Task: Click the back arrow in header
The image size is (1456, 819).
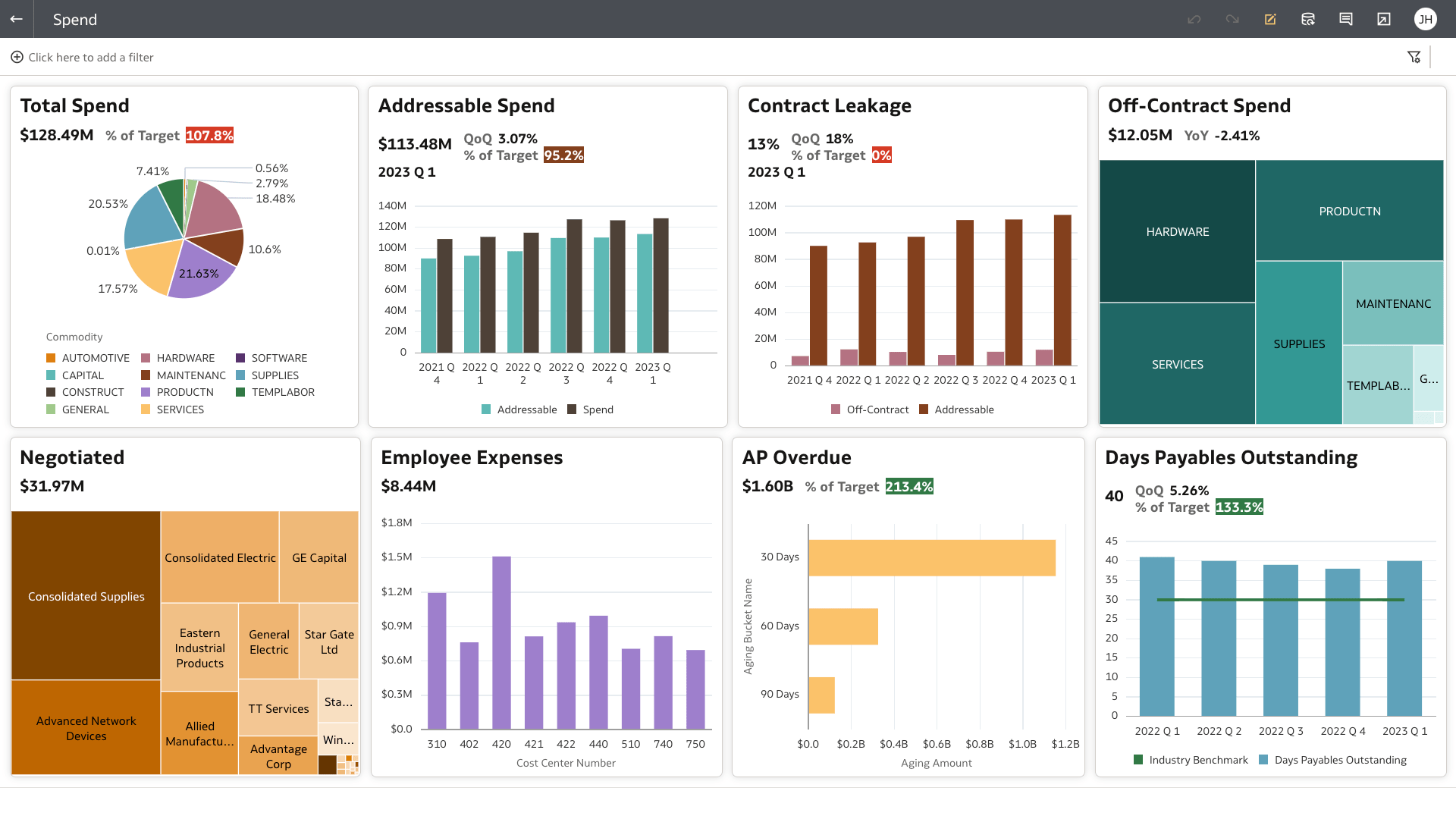Action: 16,19
